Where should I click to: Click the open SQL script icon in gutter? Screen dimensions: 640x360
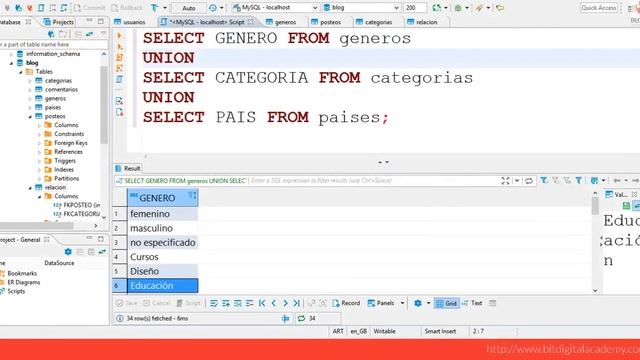click(120, 100)
